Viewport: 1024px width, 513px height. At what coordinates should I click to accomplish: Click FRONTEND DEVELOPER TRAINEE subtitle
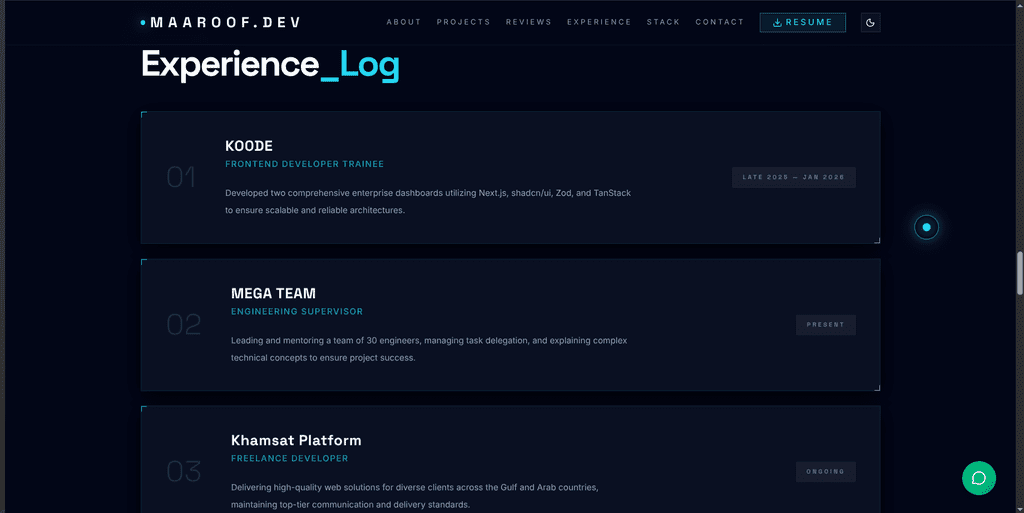coord(304,164)
